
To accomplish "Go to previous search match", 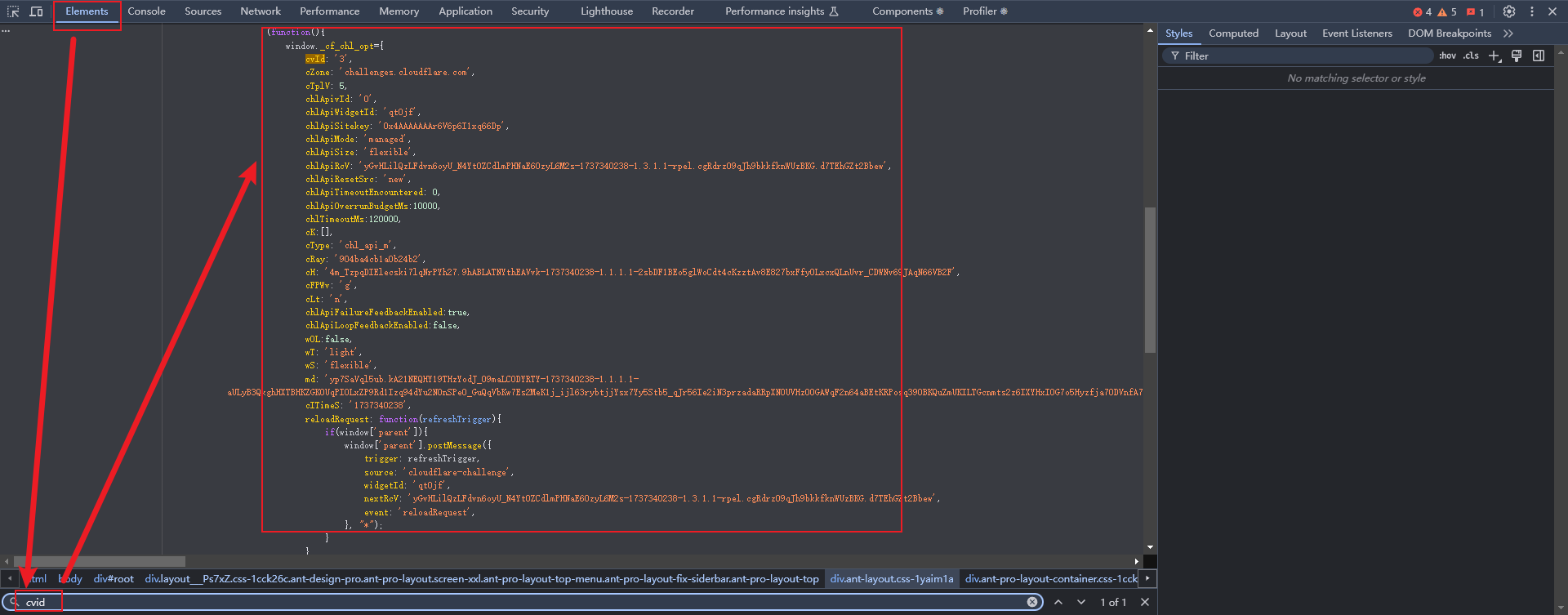I will [1058, 602].
